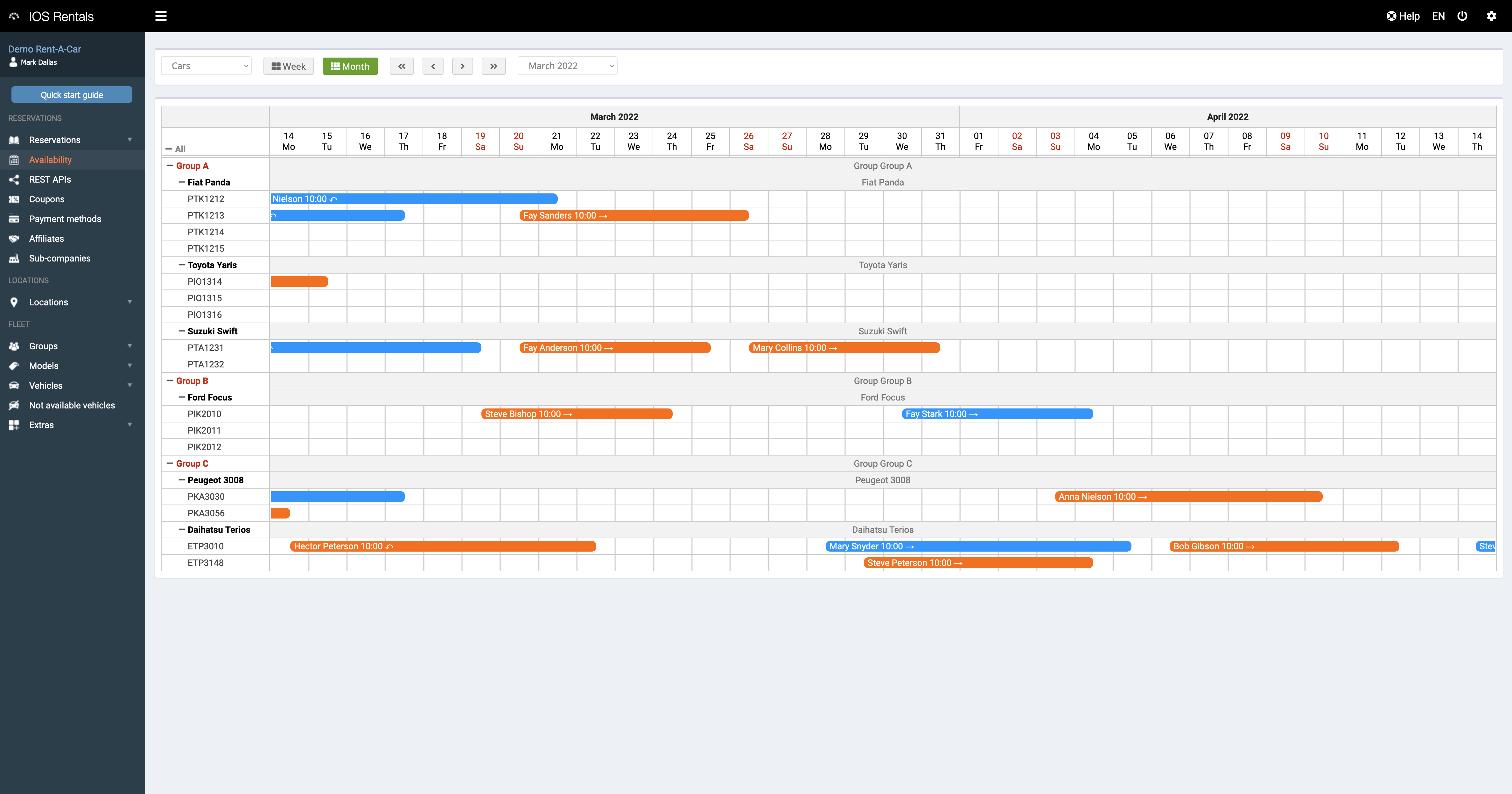The width and height of the screenshot is (1512, 794).
Task: Click the Help lifebuoy icon
Action: 1392,17
